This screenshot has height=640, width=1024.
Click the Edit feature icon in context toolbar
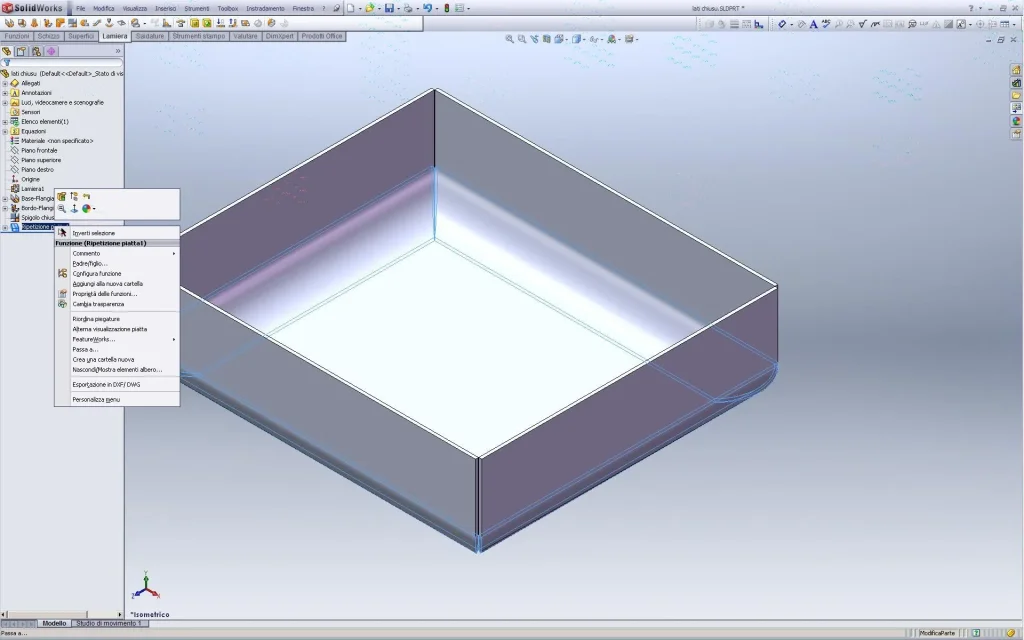click(x=61, y=196)
